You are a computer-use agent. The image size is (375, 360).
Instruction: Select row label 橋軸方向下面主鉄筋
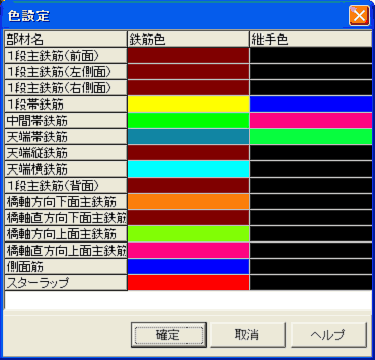tap(66, 202)
